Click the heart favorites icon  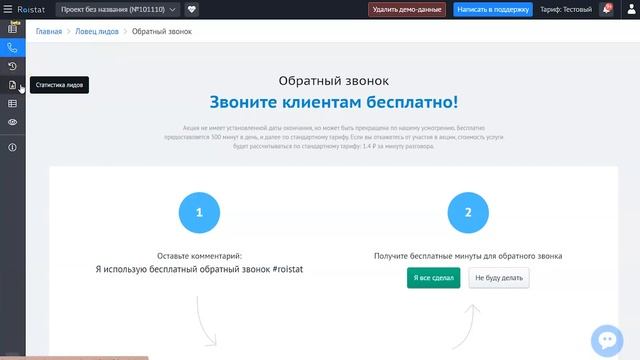pos(191,9)
